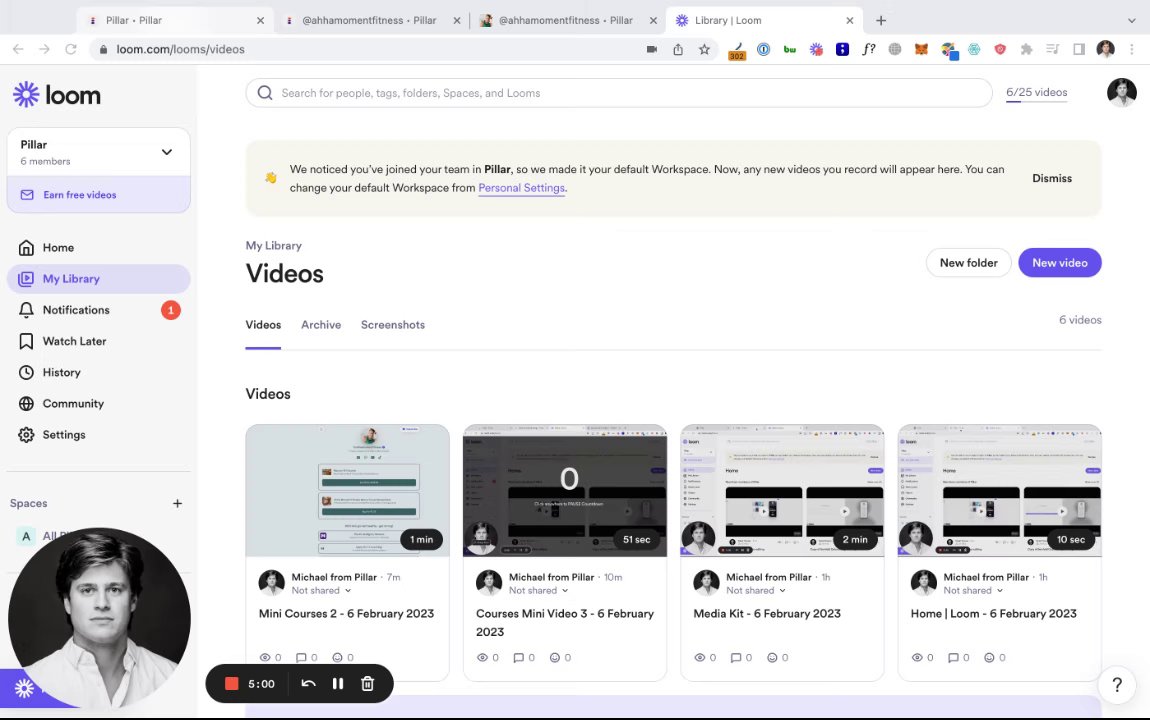Open the browser extensions puzzle icon
This screenshot has width=1150, height=720.
click(x=1026, y=49)
